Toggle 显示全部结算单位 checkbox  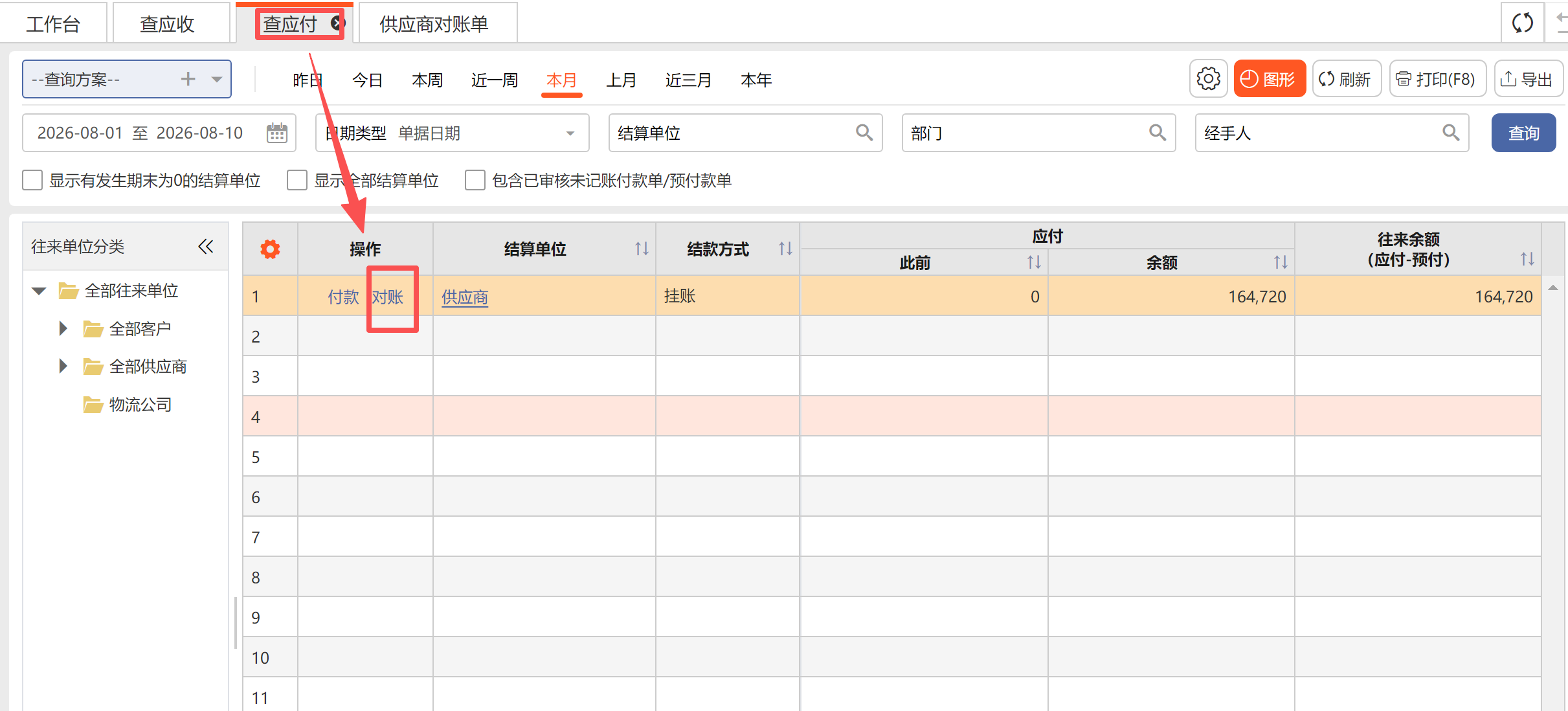tap(297, 180)
